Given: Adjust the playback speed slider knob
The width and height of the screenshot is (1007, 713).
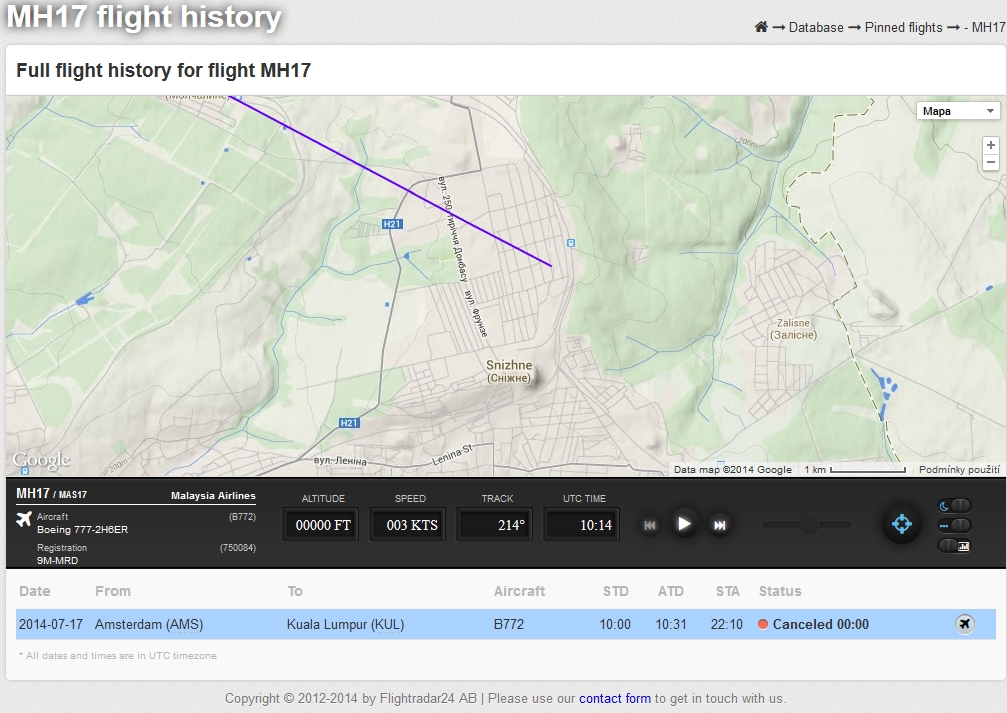Looking at the screenshot, I should click(x=809, y=524).
